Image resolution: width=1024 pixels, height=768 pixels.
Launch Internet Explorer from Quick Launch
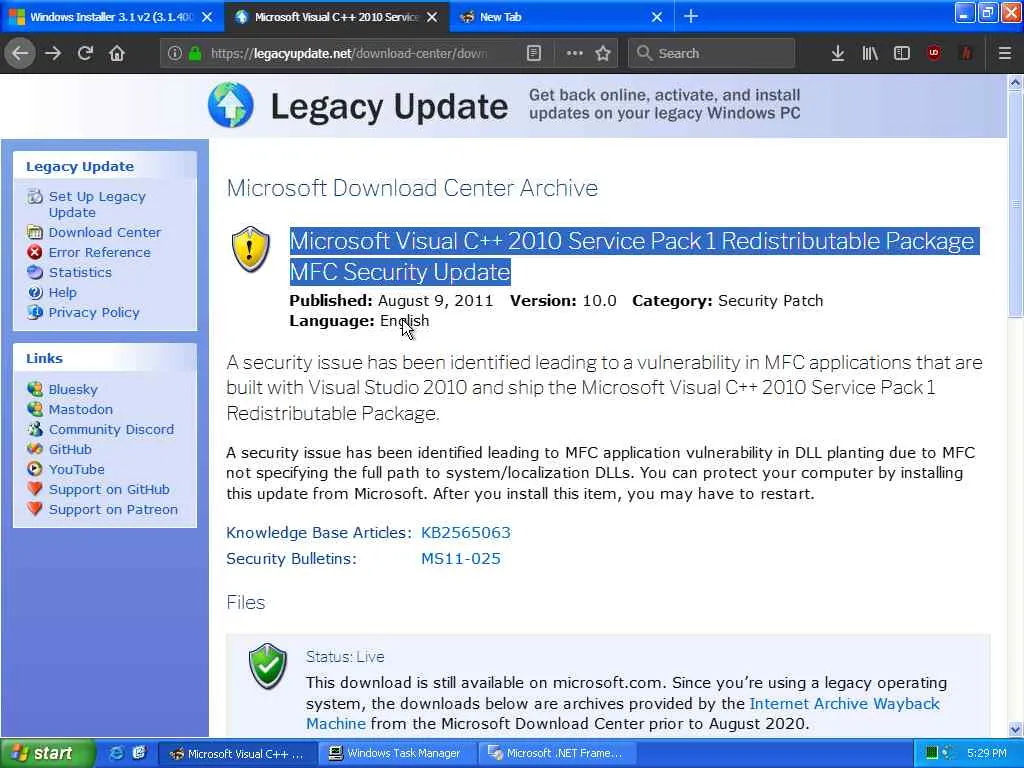coord(116,754)
